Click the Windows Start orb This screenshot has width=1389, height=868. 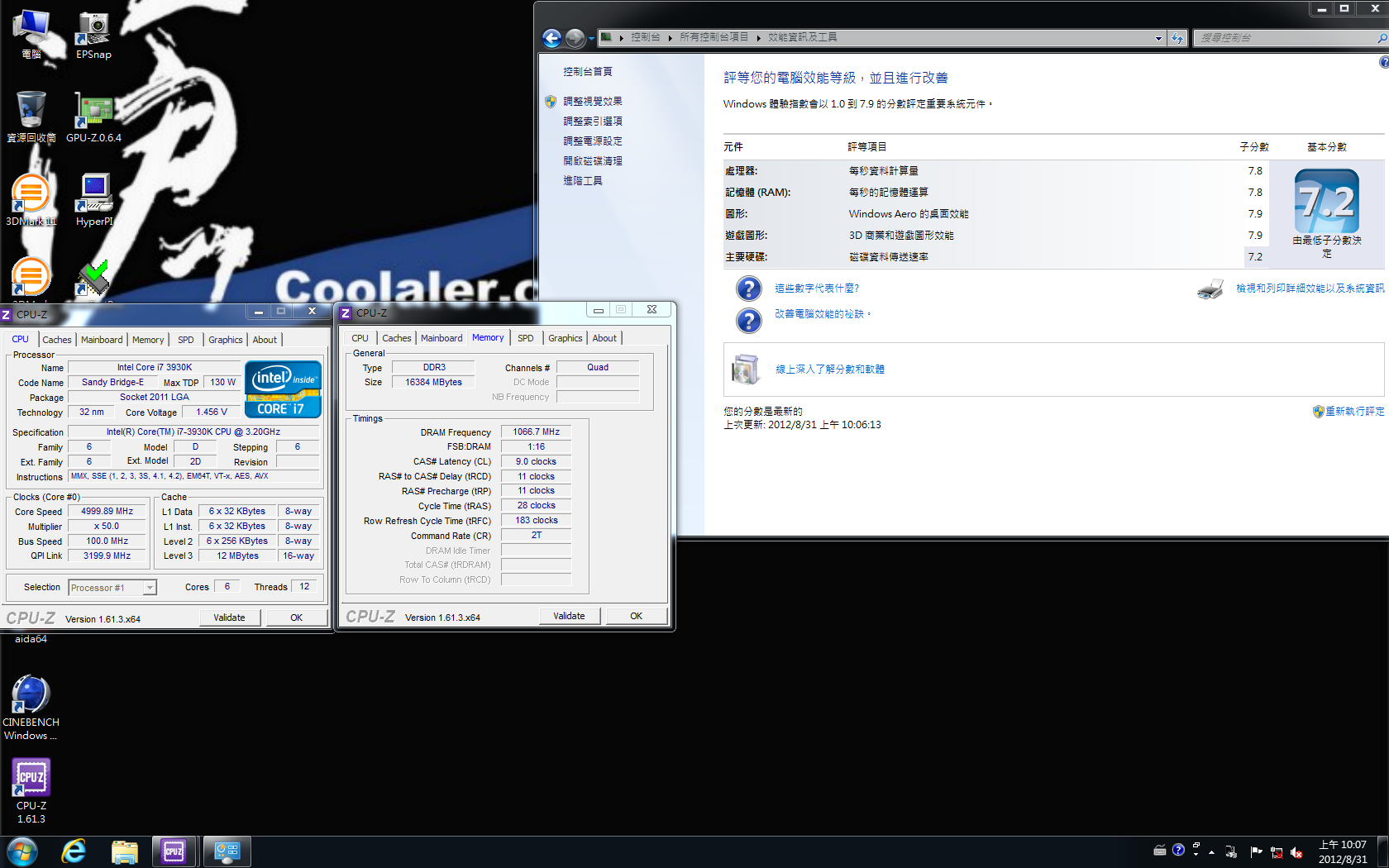(22, 851)
